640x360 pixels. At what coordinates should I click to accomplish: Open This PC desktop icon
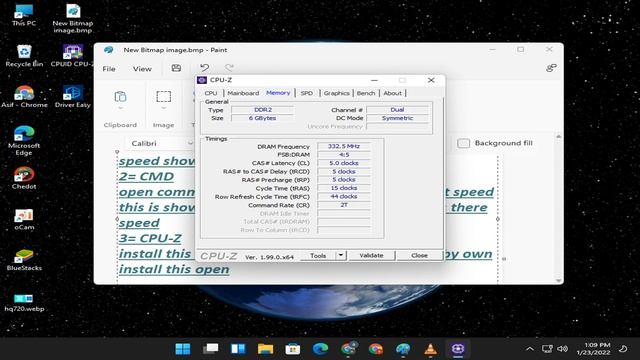(x=24, y=16)
